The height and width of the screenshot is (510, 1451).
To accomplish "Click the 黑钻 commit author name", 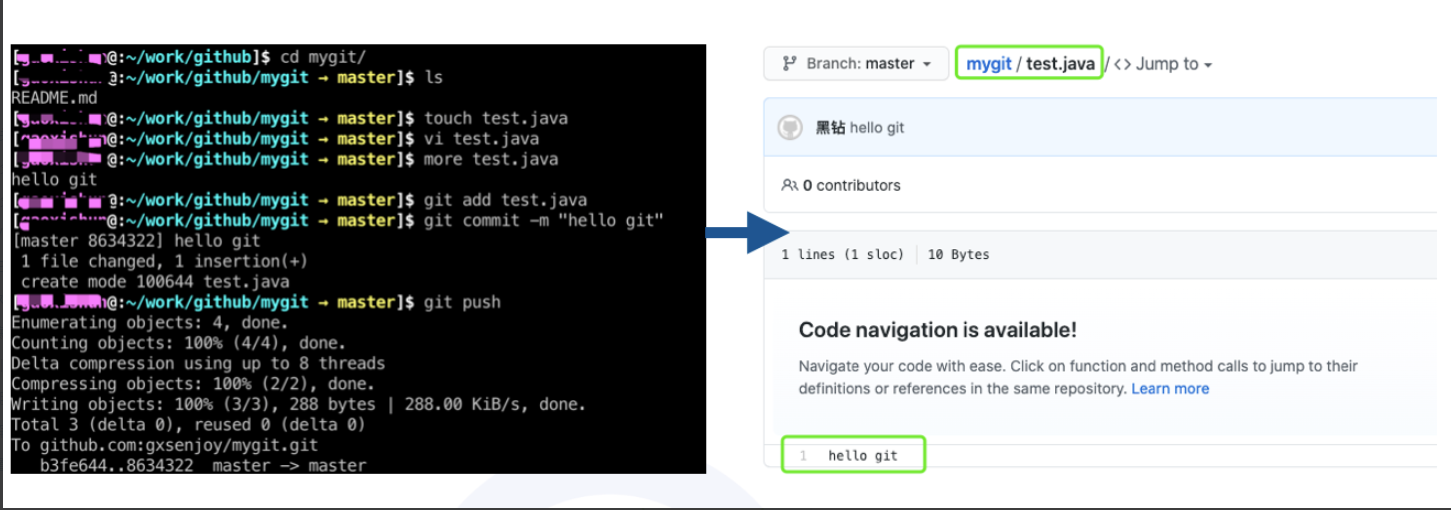I will pyautogui.click(x=830, y=128).
